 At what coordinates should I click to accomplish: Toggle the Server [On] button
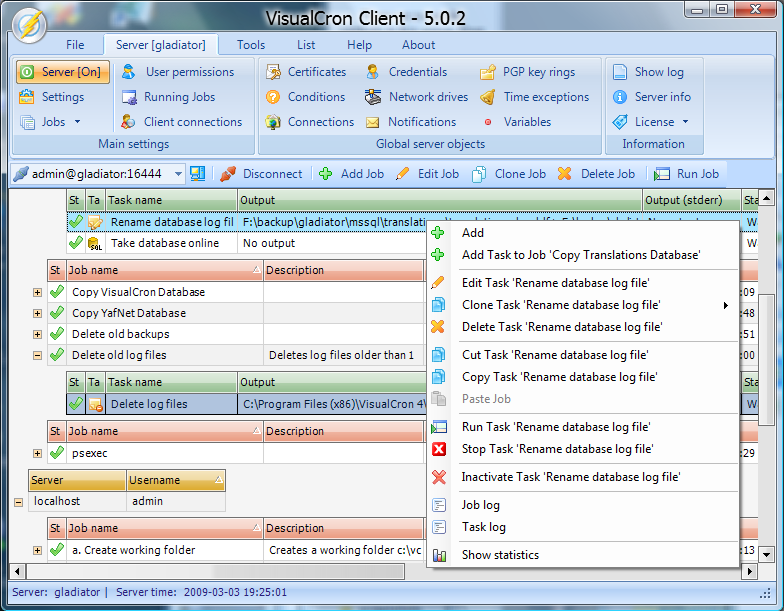click(63, 72)
